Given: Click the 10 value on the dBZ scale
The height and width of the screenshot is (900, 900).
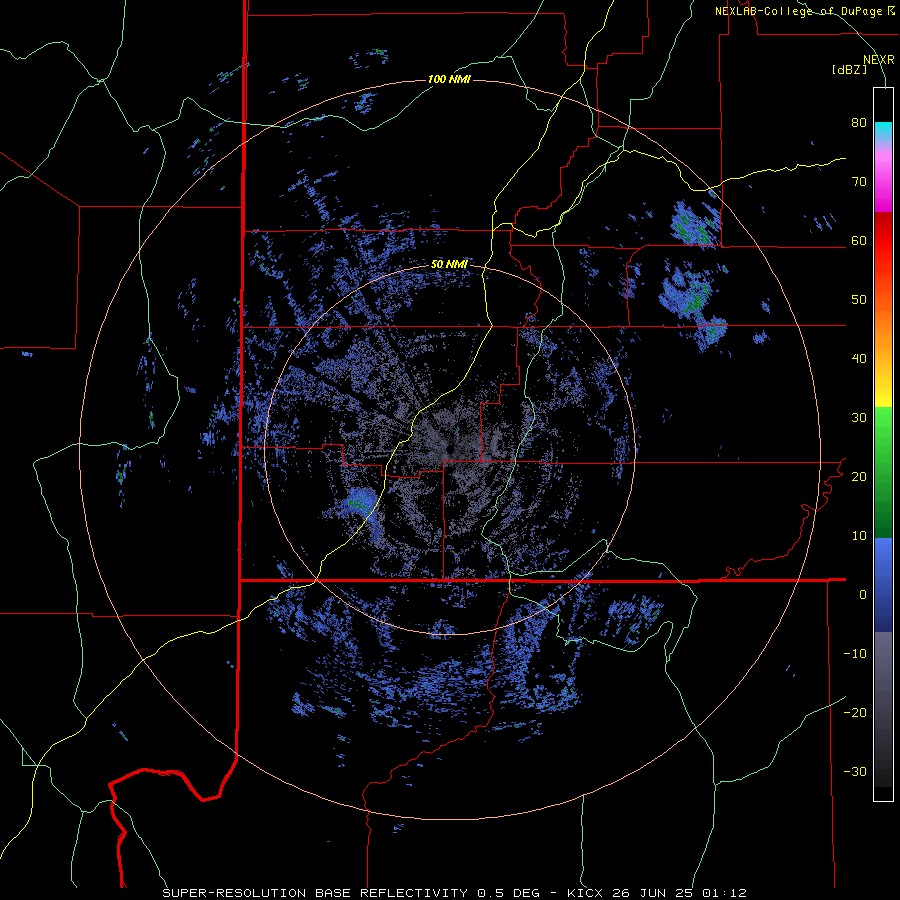Looking at the screenshot, I should [859, 536].
